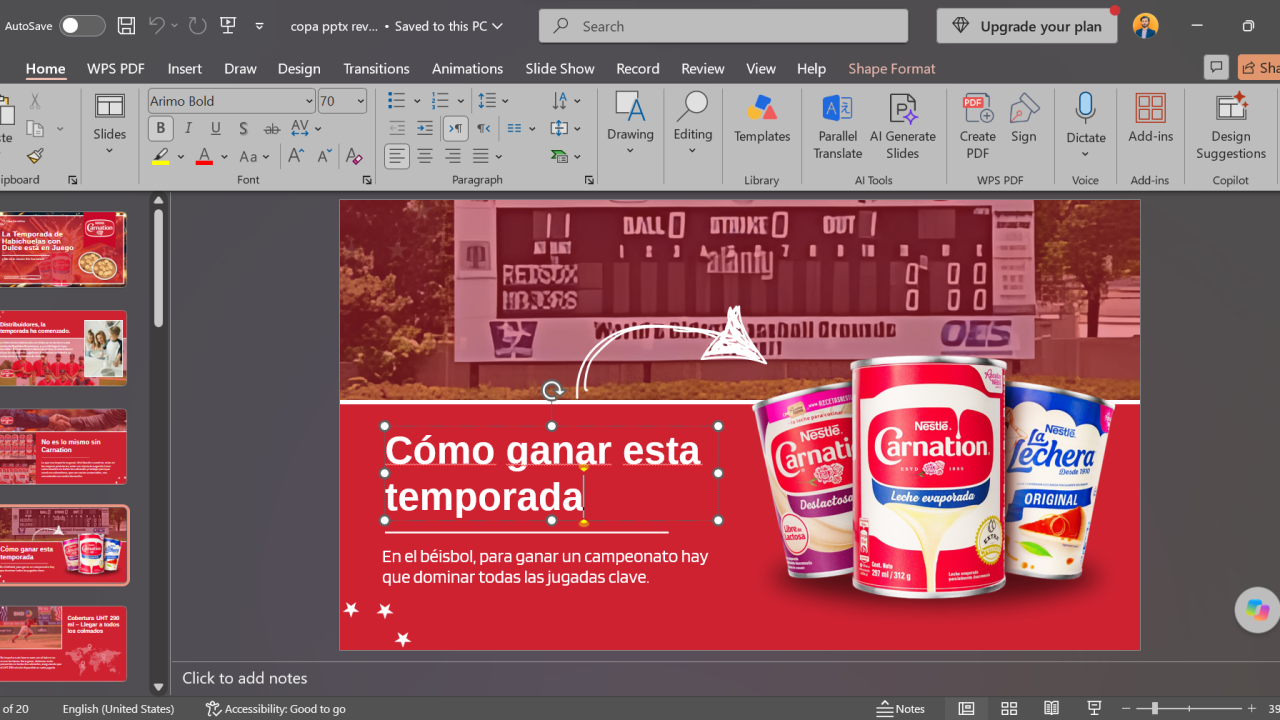
Task: Switch to Reading View icon
Action: (1051, 708)
